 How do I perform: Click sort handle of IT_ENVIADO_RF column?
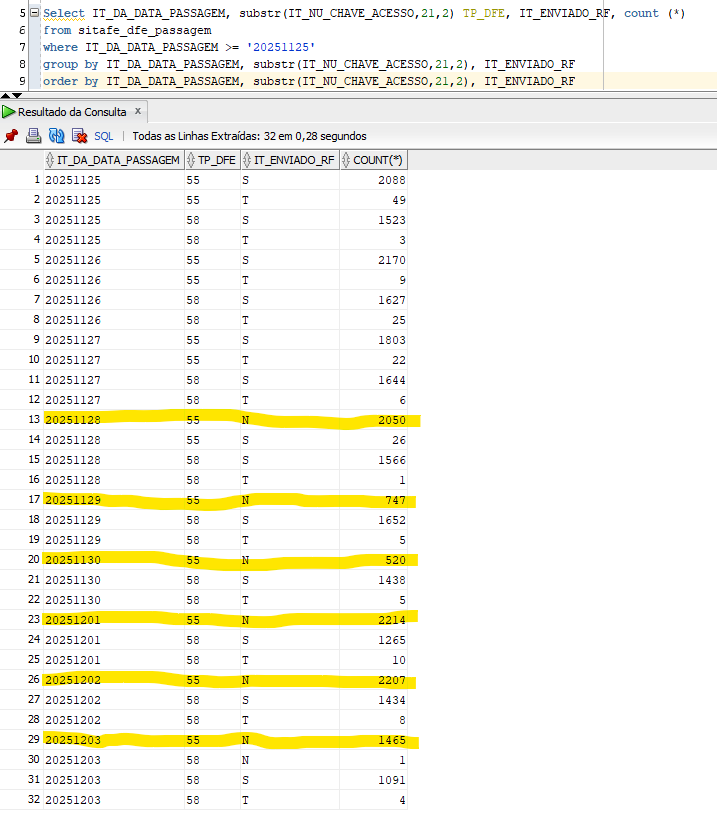click(246, 160)
